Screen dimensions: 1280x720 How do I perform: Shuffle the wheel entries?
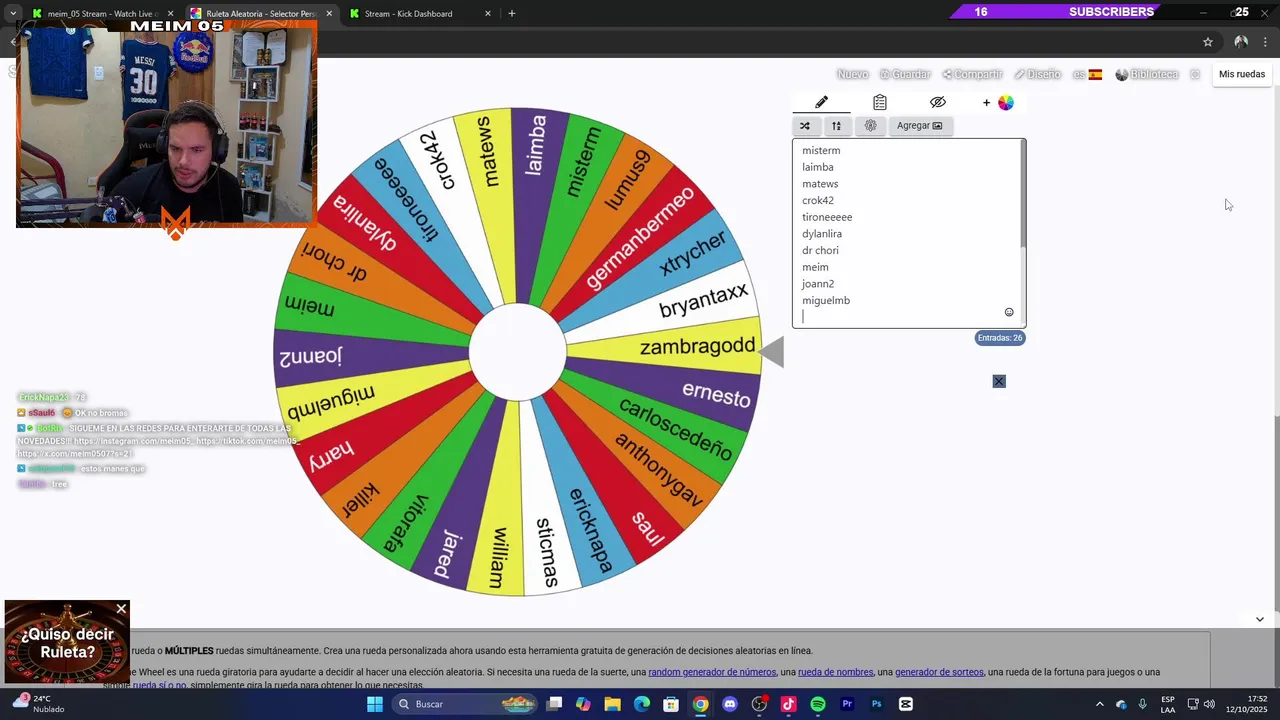pyautogui.click(x=805, y=126)
